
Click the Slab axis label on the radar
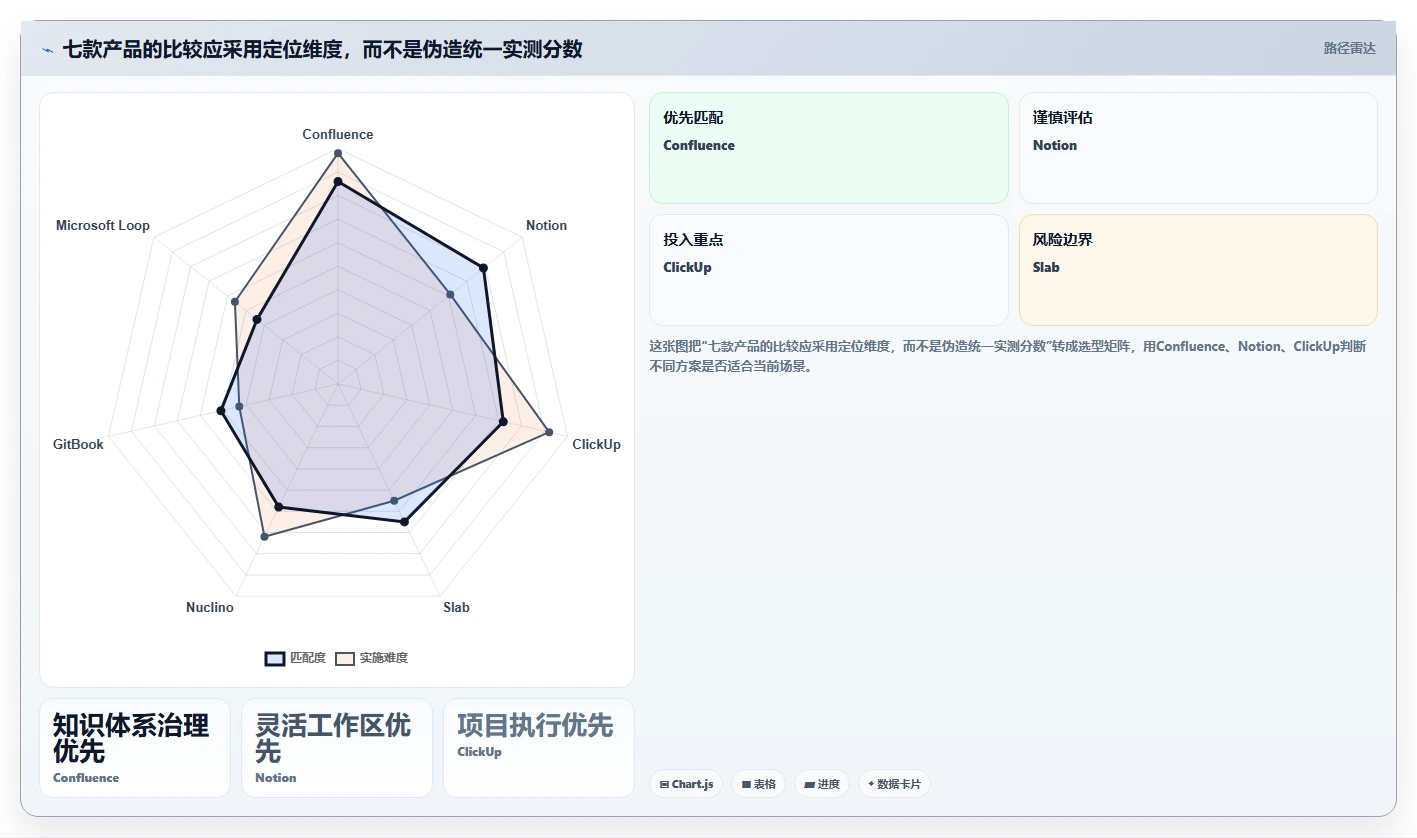pos(456,607)
